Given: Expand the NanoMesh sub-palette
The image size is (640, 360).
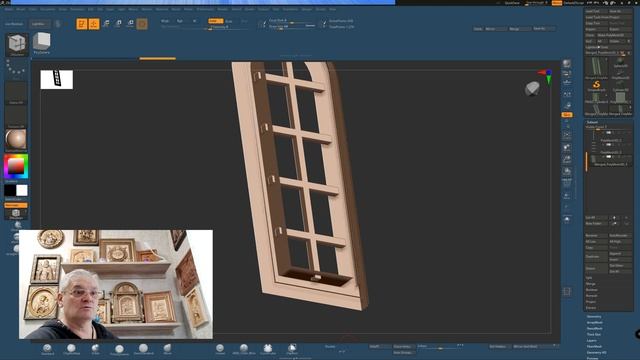Looking at the screenshot, I should pos(594,328).
